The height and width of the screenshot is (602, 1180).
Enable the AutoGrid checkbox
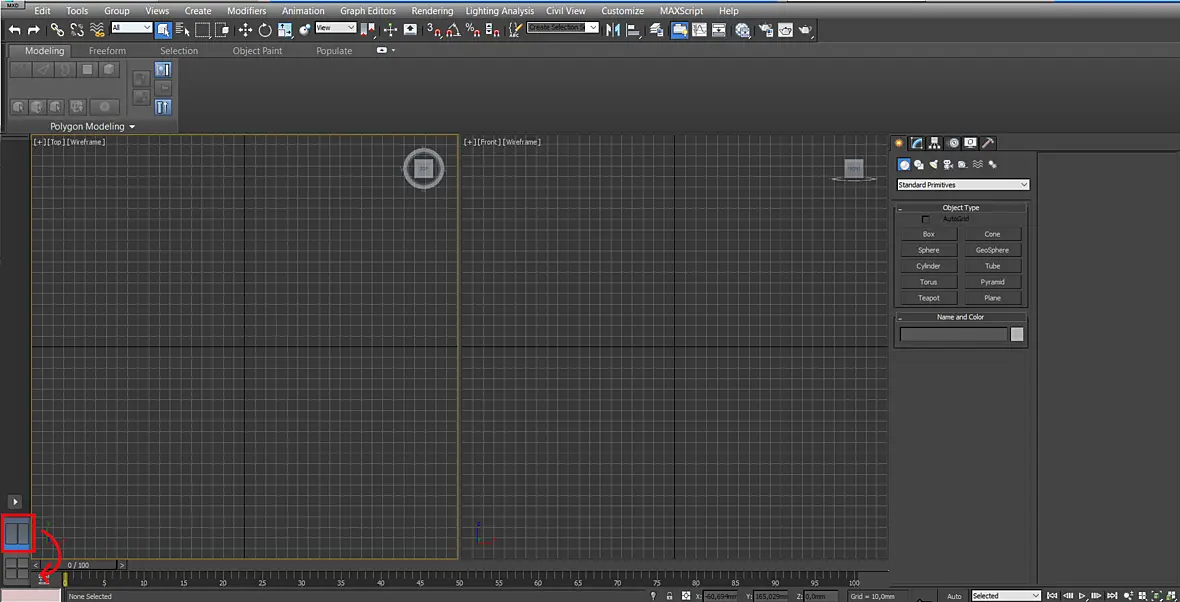926,219
